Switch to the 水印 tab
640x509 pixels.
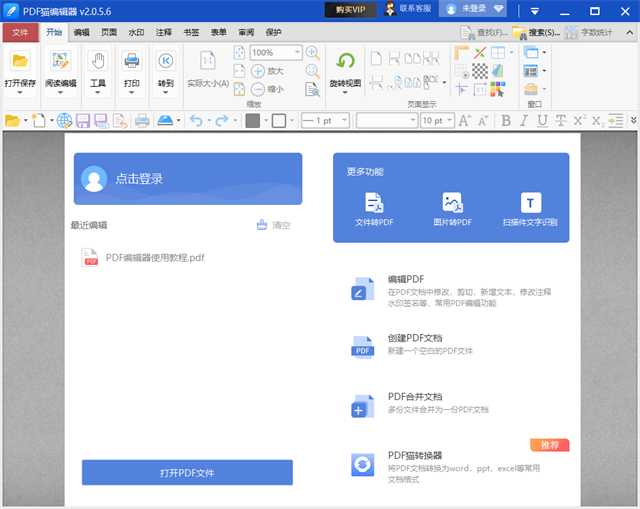coord(136,33)
